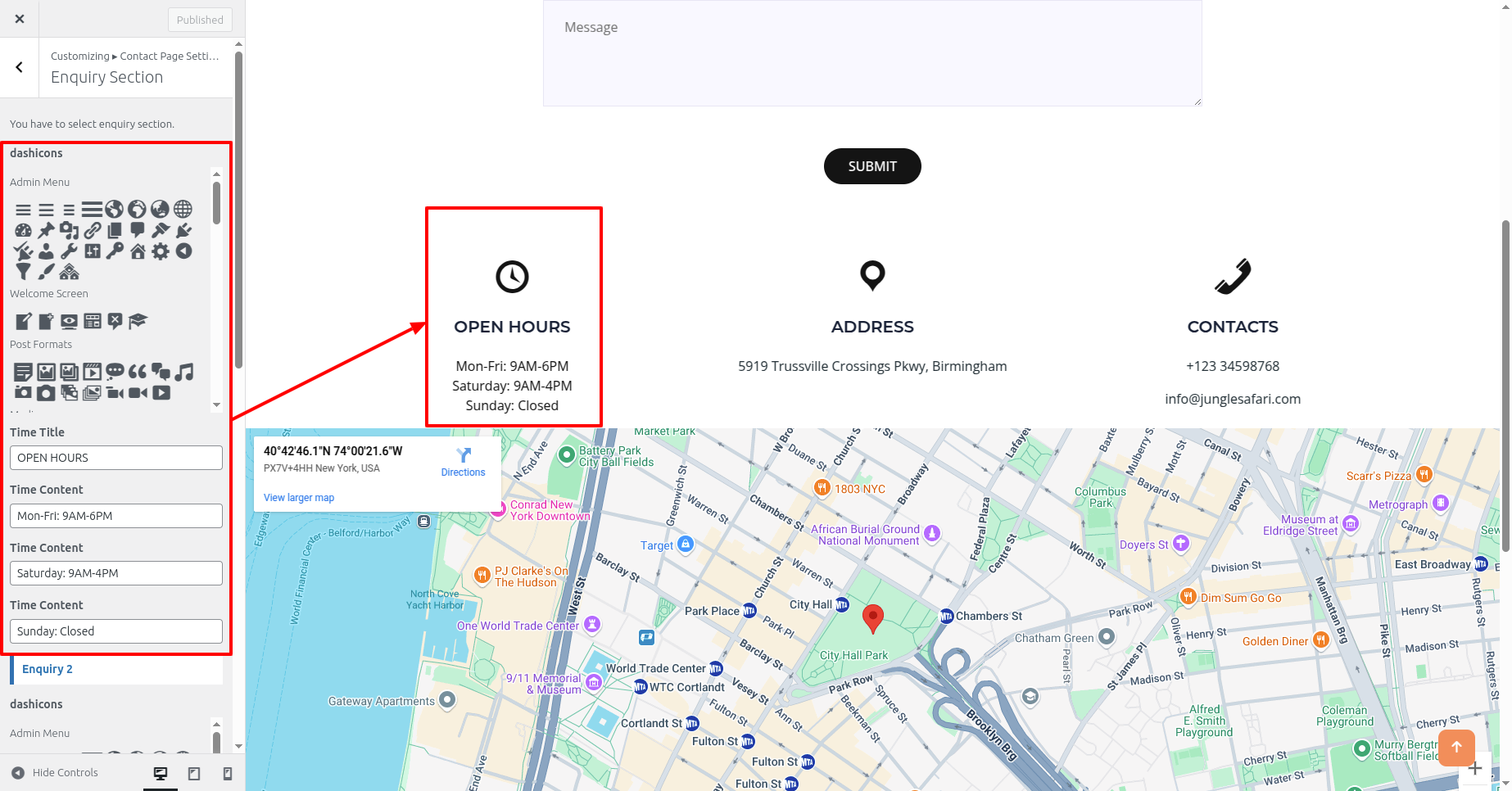Click World Trade Center label on map
The width and height of the screenshot is (1512, 791).
(656, 668)
